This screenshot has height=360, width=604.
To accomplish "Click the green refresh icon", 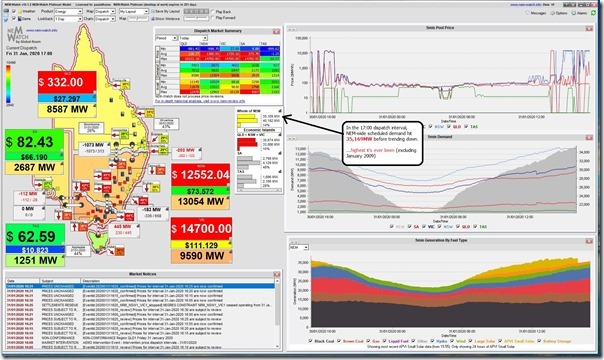I will [594, 13].
